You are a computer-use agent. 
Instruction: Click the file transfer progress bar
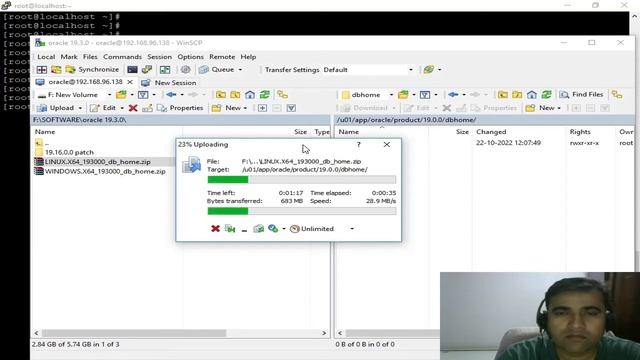pyautogui.click(x=302, y=180)
